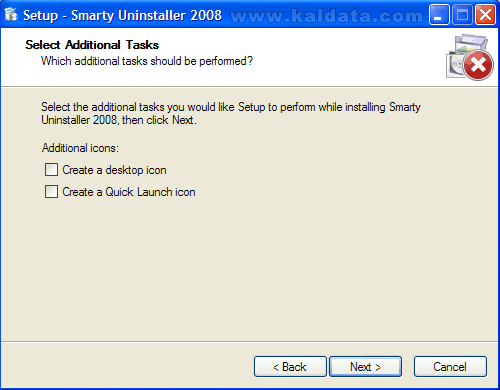Cancel the Smarty Uninstaller setup

(x=450, y=367)
